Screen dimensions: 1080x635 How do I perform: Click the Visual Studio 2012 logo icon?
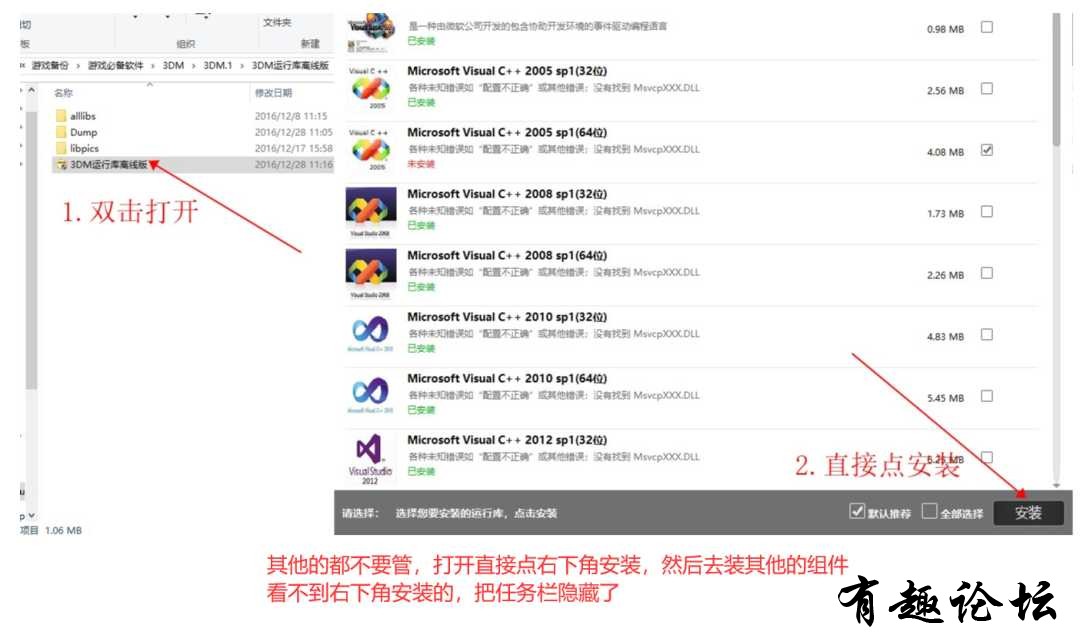pos(370,458)
